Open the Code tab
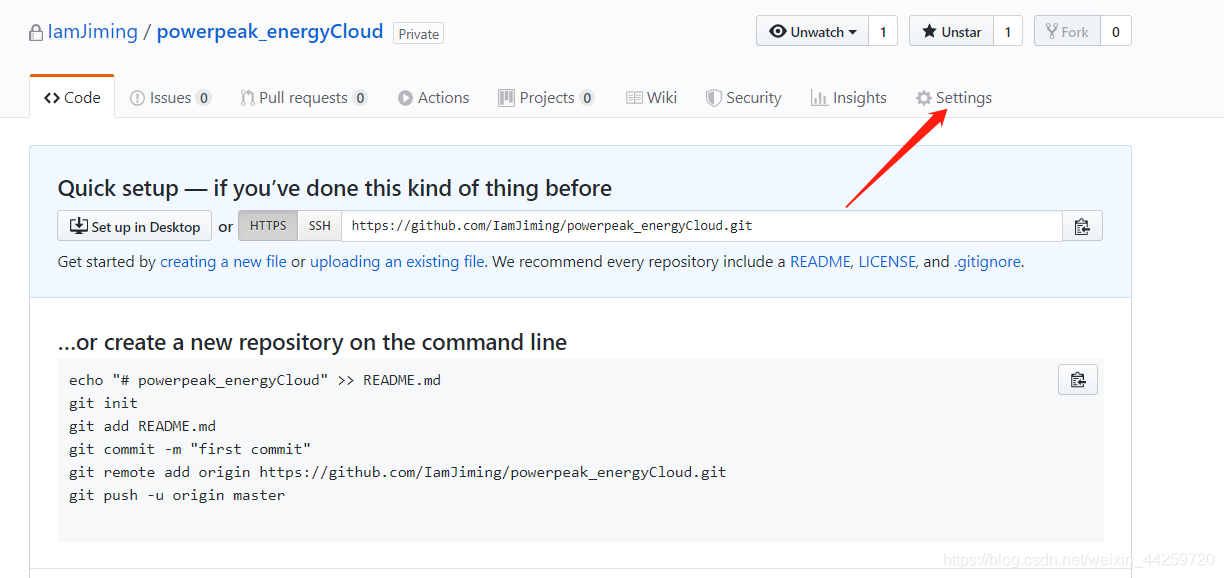The height and width of the screenshot is (578, 1224). (x=72, y=97)
